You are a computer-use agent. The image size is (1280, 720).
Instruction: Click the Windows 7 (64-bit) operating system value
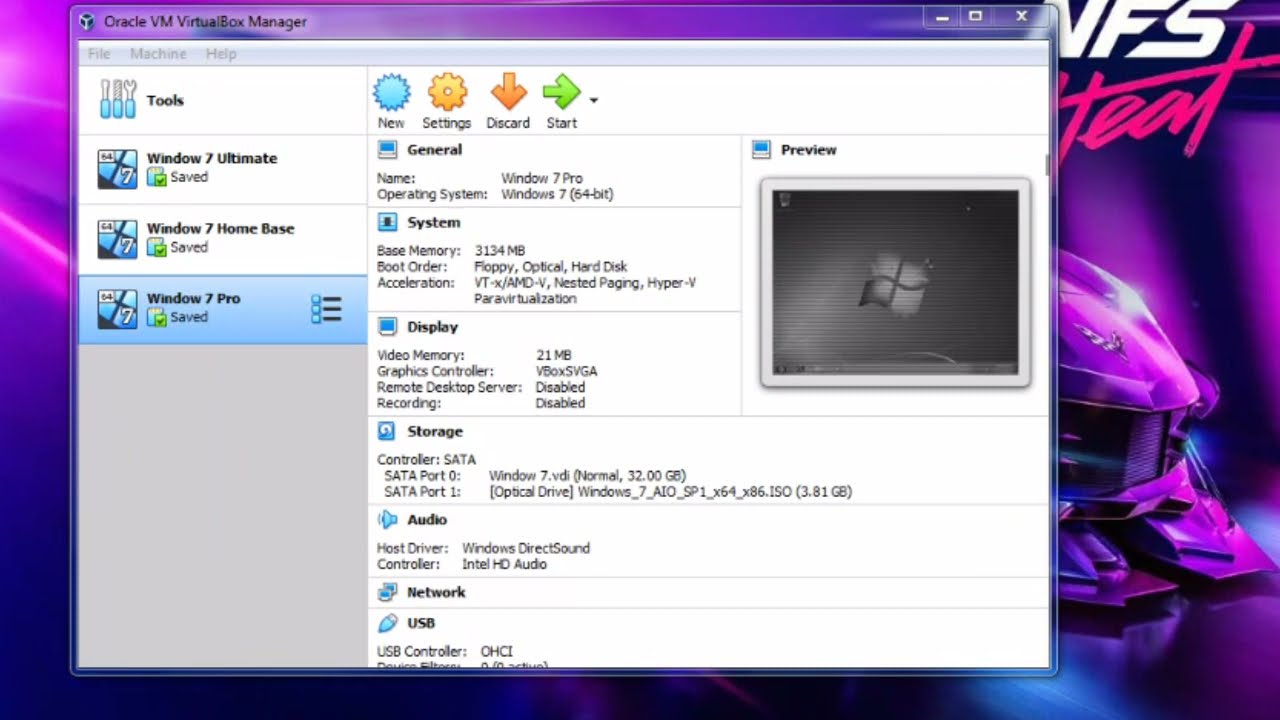coord(557,194)
